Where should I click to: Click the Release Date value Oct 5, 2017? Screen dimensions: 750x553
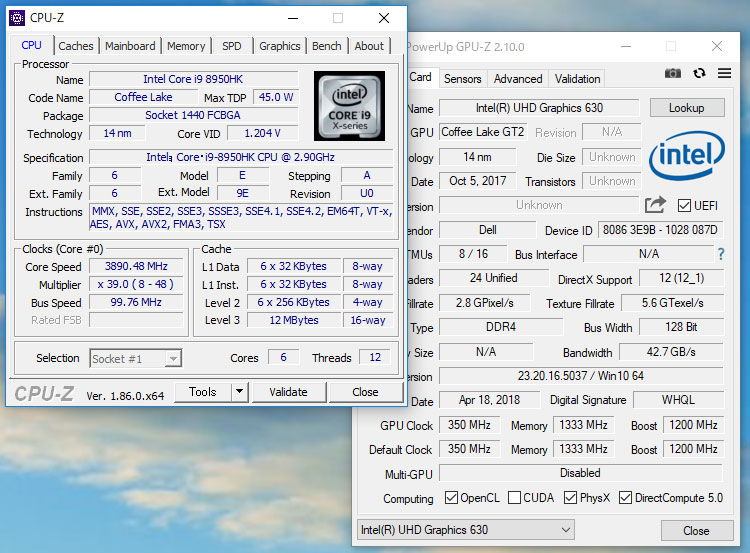(477, 181)
